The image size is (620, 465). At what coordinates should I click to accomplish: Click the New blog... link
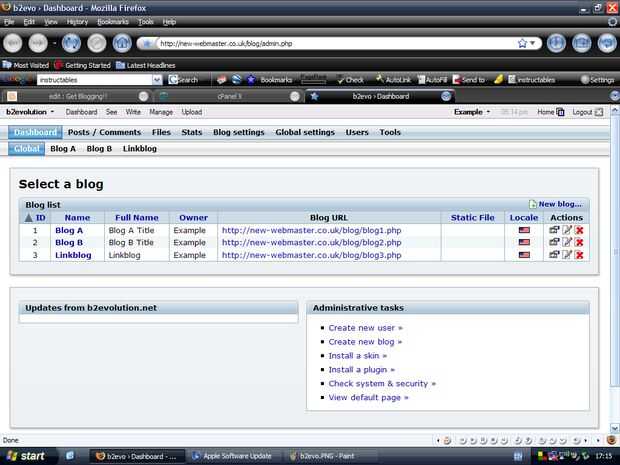(556, 204)
